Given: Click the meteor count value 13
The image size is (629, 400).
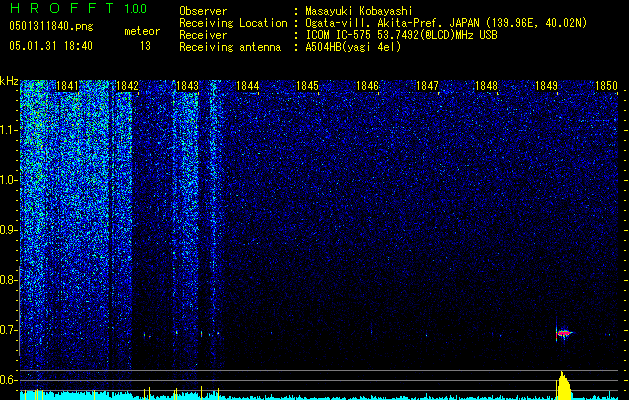Looking at the screenshot, I should tap(145, 46).
